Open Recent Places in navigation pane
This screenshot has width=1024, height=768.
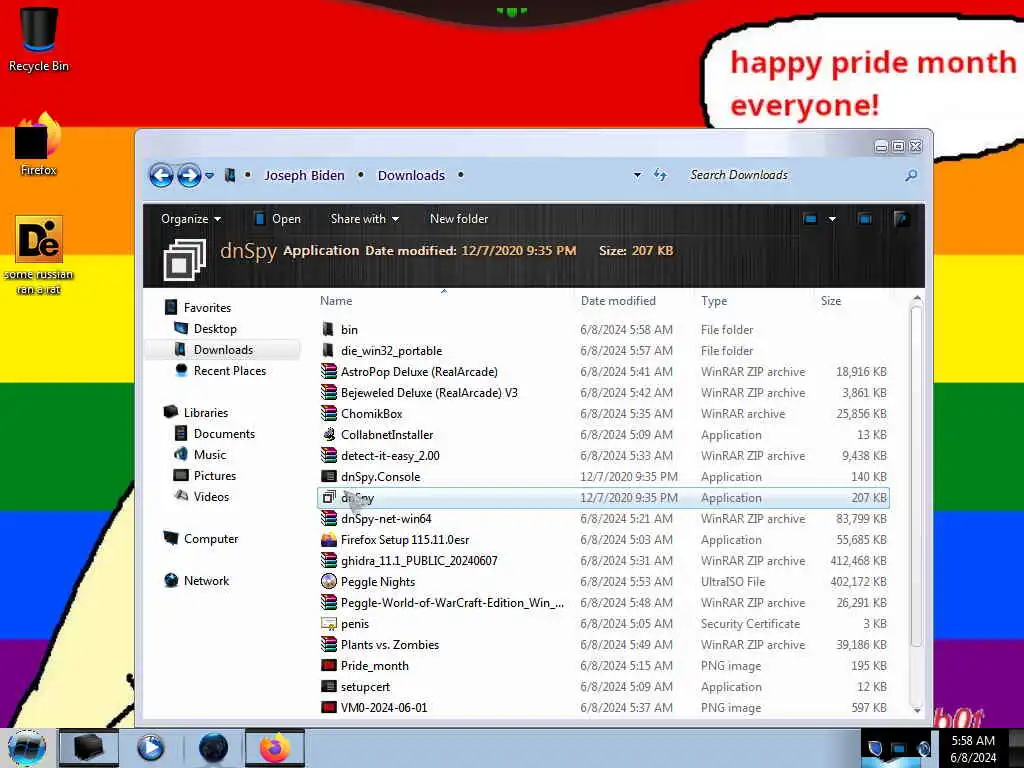(x=221, y=371)
